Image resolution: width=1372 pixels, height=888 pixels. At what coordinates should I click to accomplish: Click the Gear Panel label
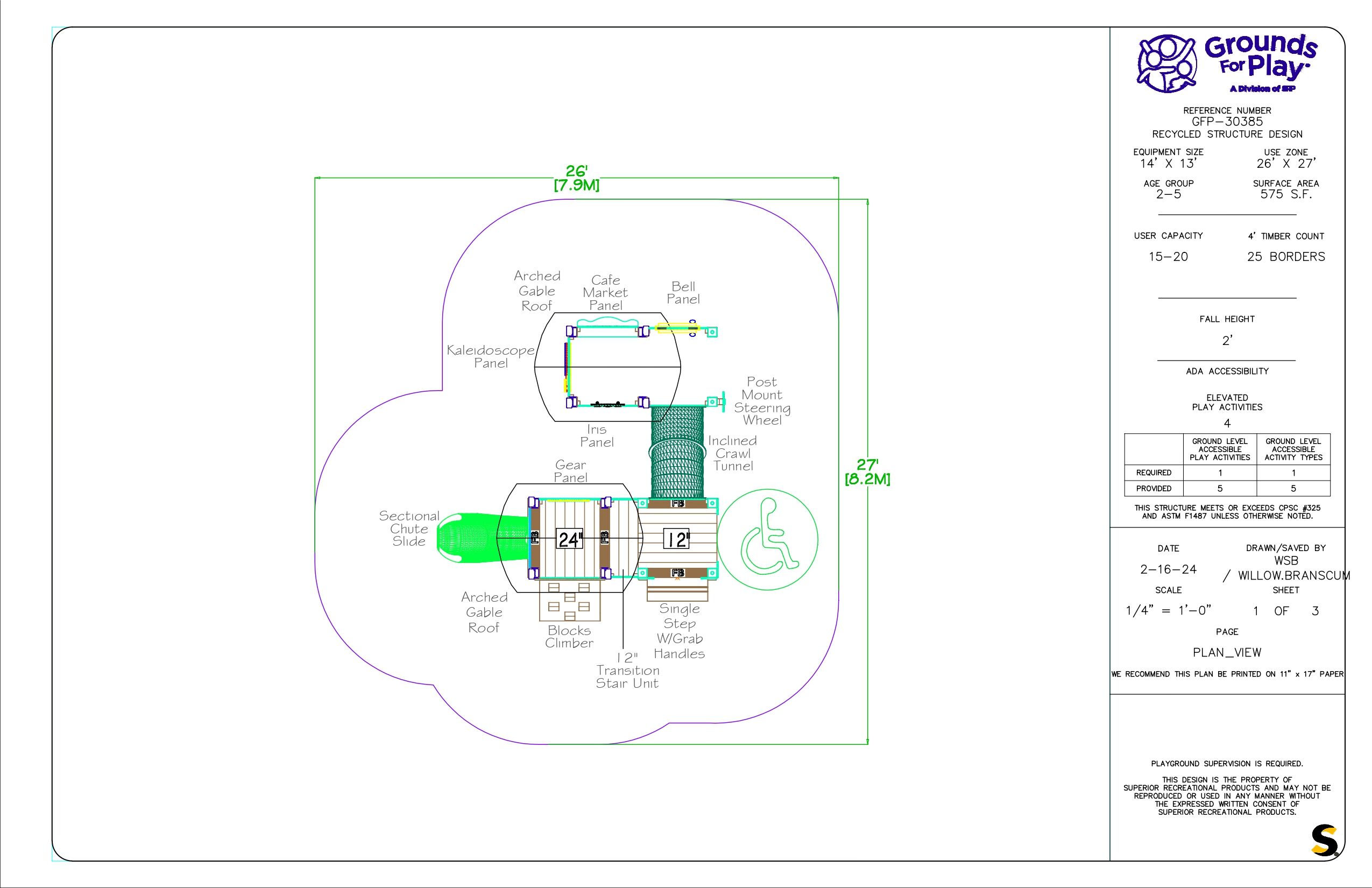pyautogui.click(x=570, y=471)
